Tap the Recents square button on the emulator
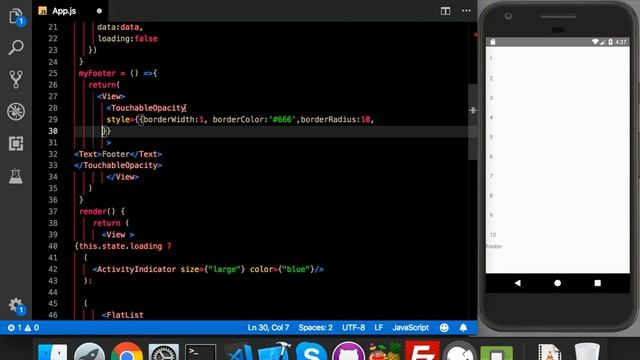This screenshot has width=640, height=360. 598,283
